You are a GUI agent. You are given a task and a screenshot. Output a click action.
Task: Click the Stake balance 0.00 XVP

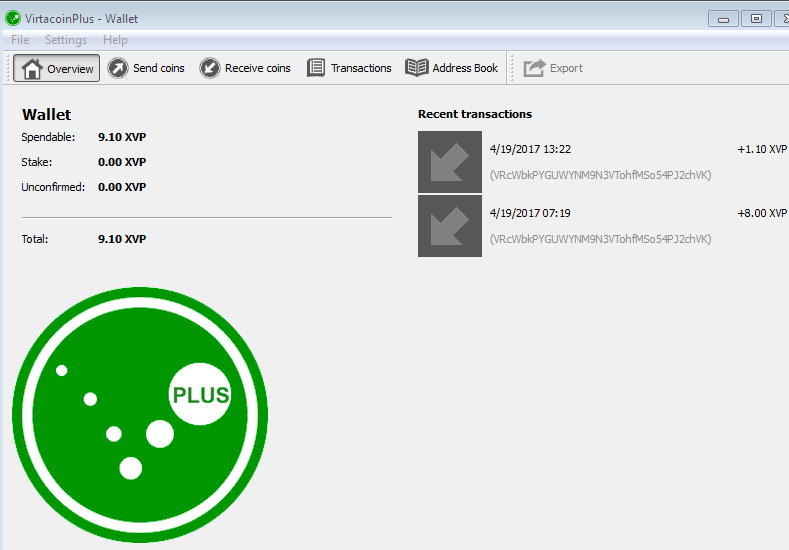[122, 163]
